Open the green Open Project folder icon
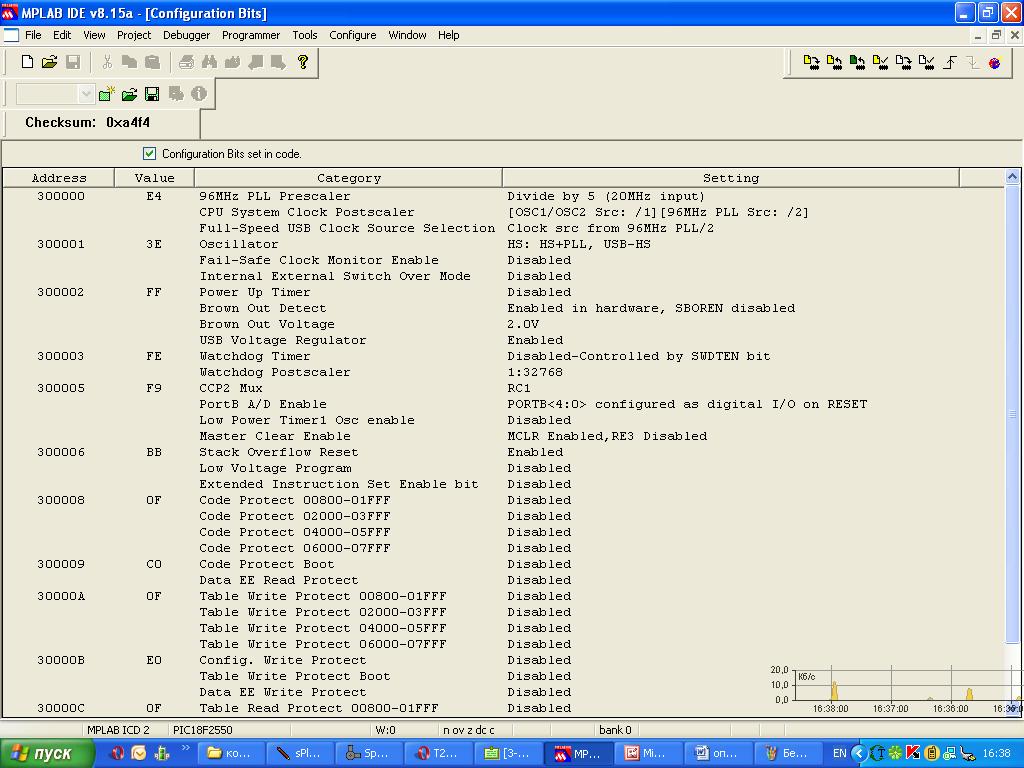Image resolution: width=1024 pixels, height=768 pixels. [x=129, y=94]
